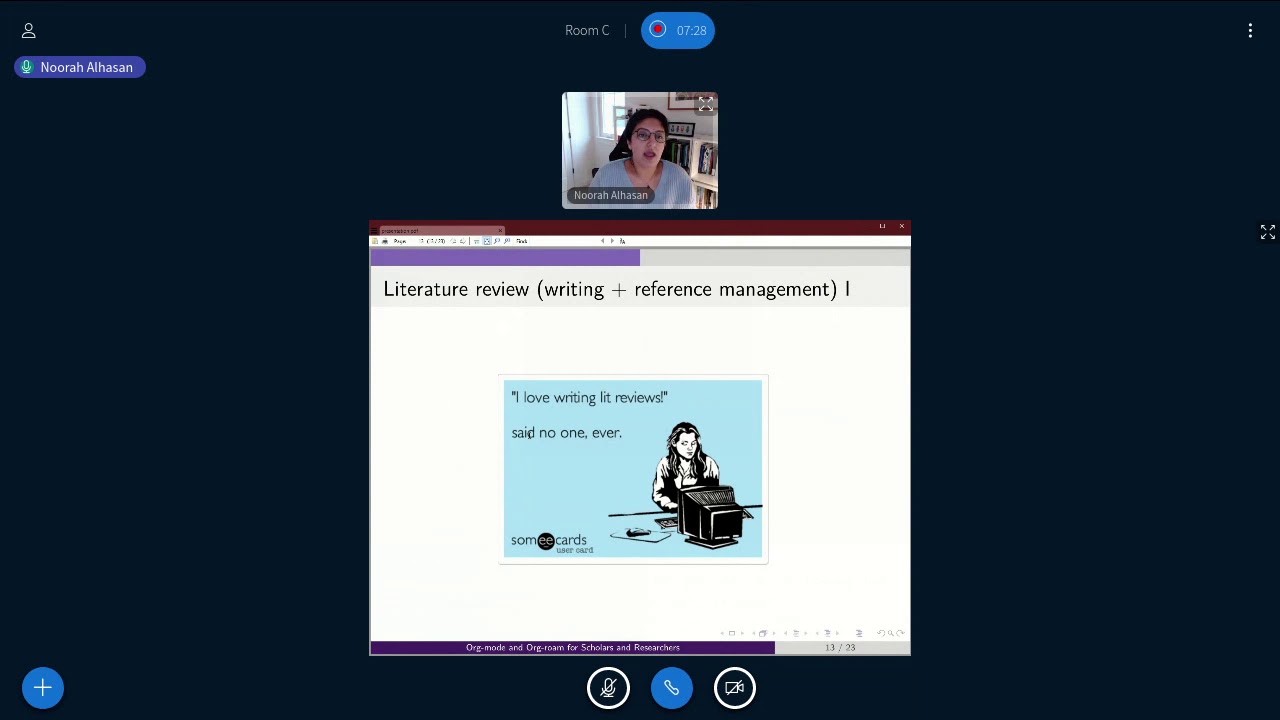The image size is (1280, 720).
Task: Click the slide counter 13 / 23
Action: (x=840, y=648)
